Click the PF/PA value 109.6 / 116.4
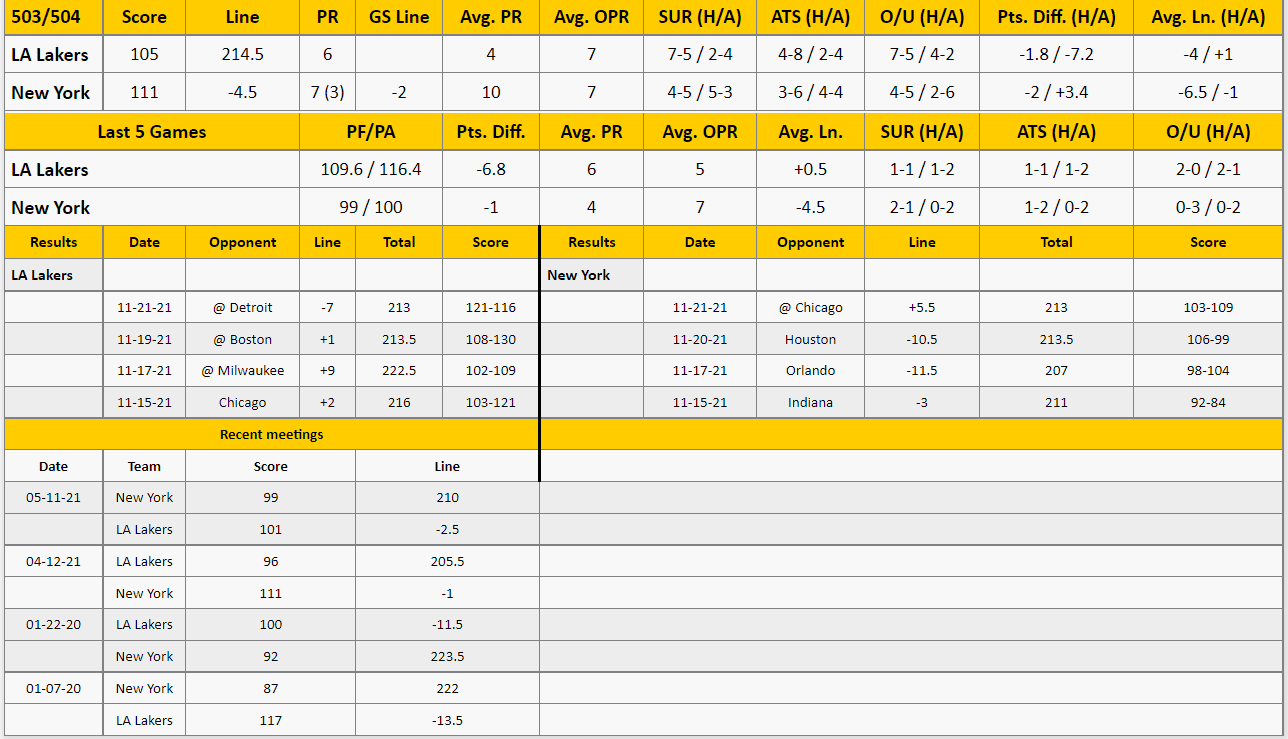Screen dimensions: 1288x739 [x=371, y=169]
